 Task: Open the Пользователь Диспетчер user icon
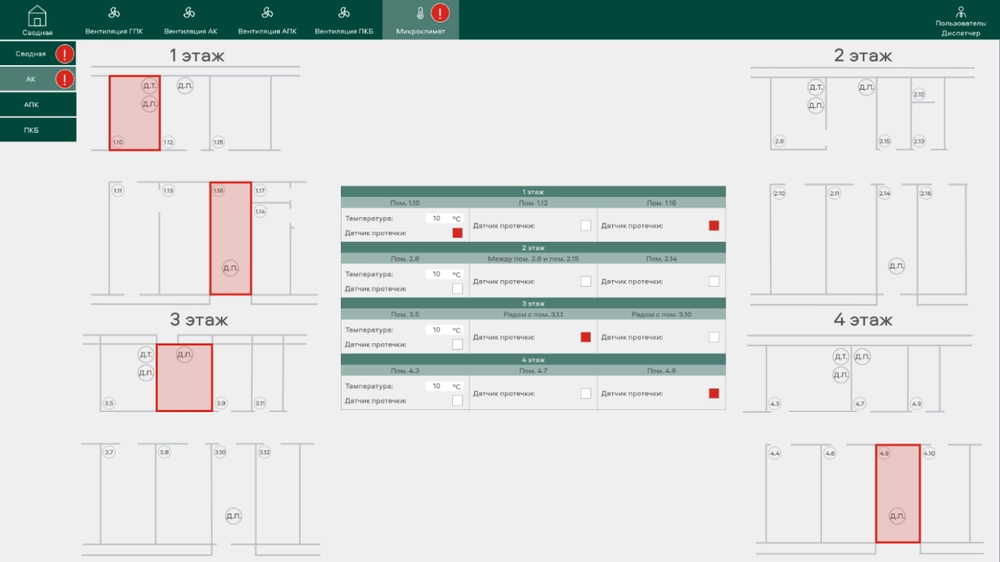point(960,13)
